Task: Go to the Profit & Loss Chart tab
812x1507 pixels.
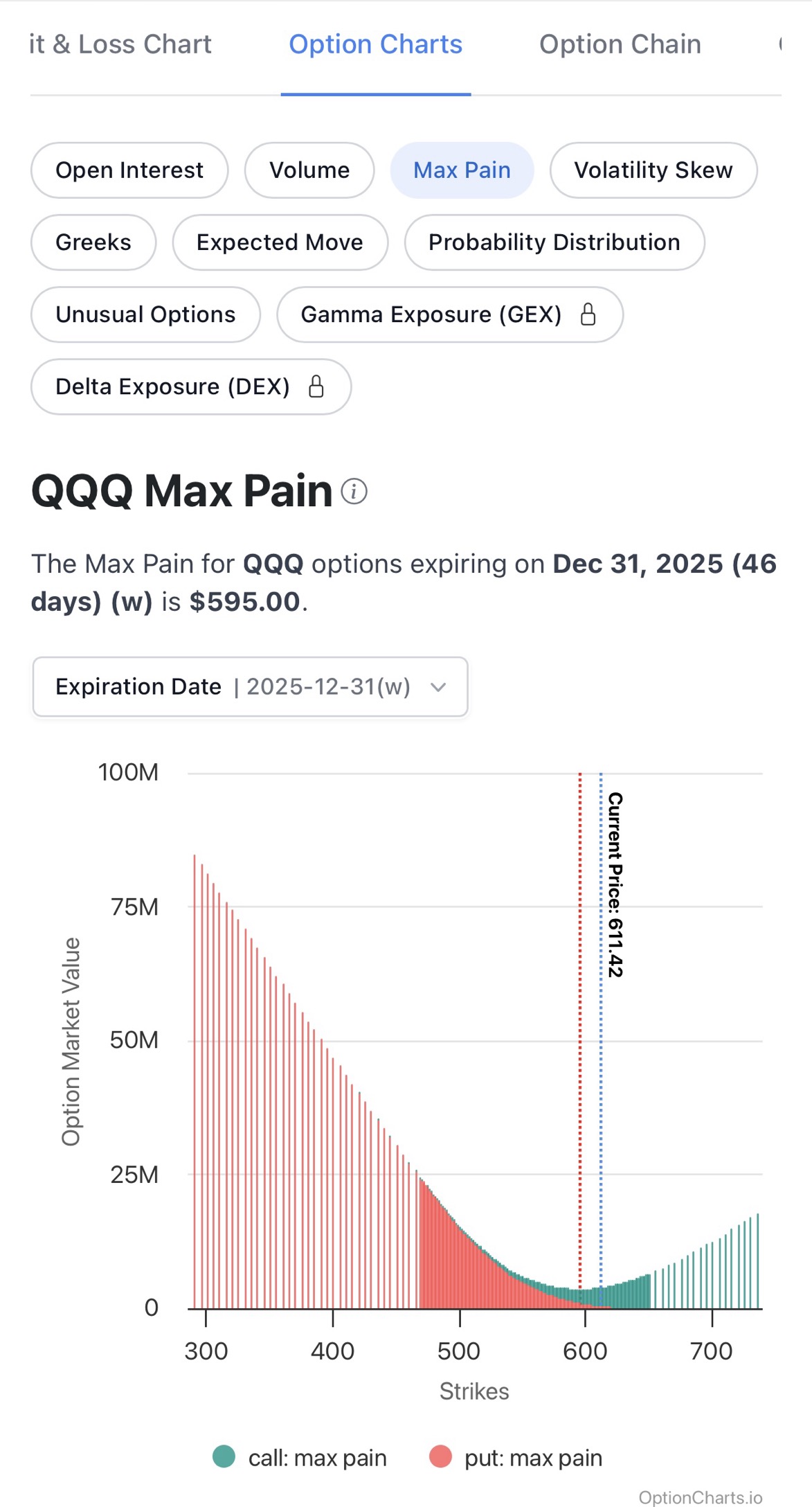Action: [x=121, y=44]
